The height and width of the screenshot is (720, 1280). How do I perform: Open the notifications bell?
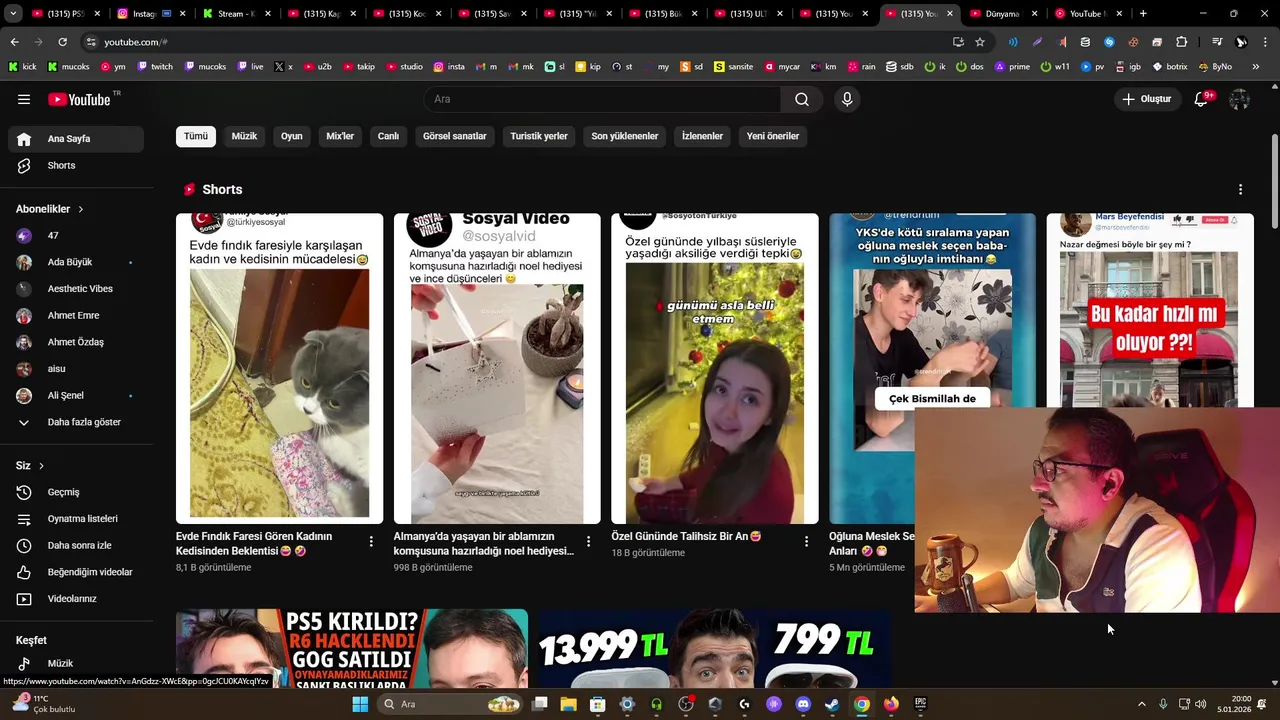[x=1203, y=99]
